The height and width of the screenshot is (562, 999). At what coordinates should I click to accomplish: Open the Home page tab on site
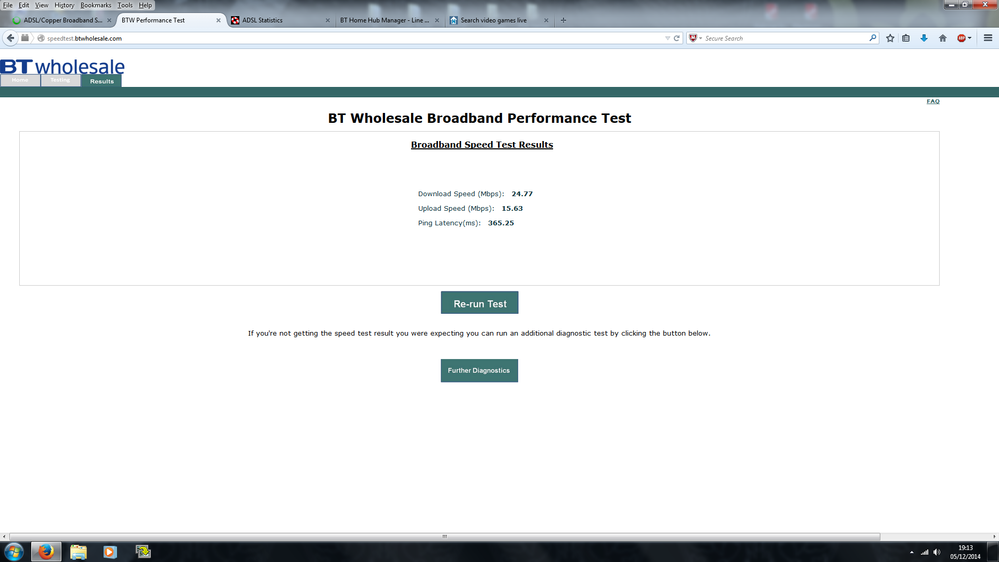[x=20, y=80]
